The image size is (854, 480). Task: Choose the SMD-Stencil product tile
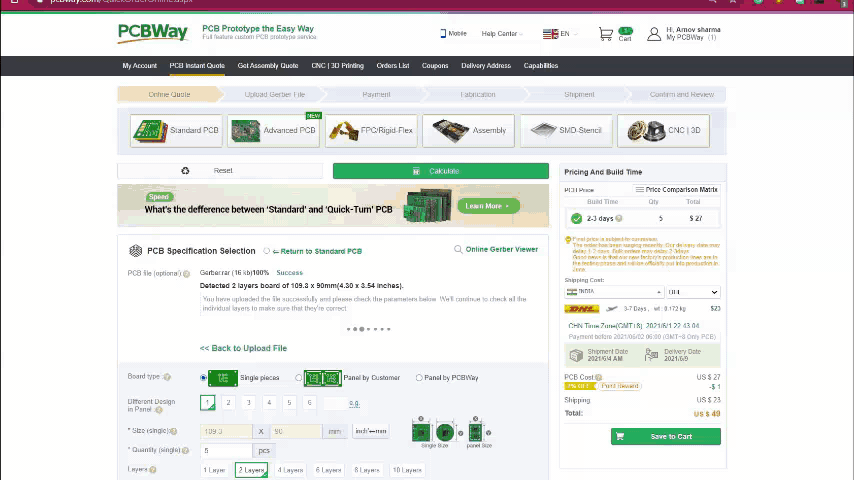565,130
